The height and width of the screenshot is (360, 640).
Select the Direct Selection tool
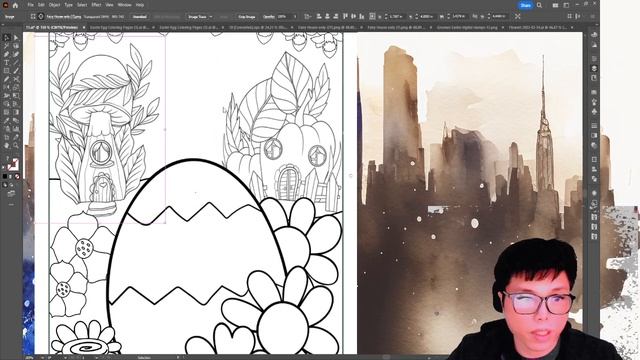[x=16, y=38]
